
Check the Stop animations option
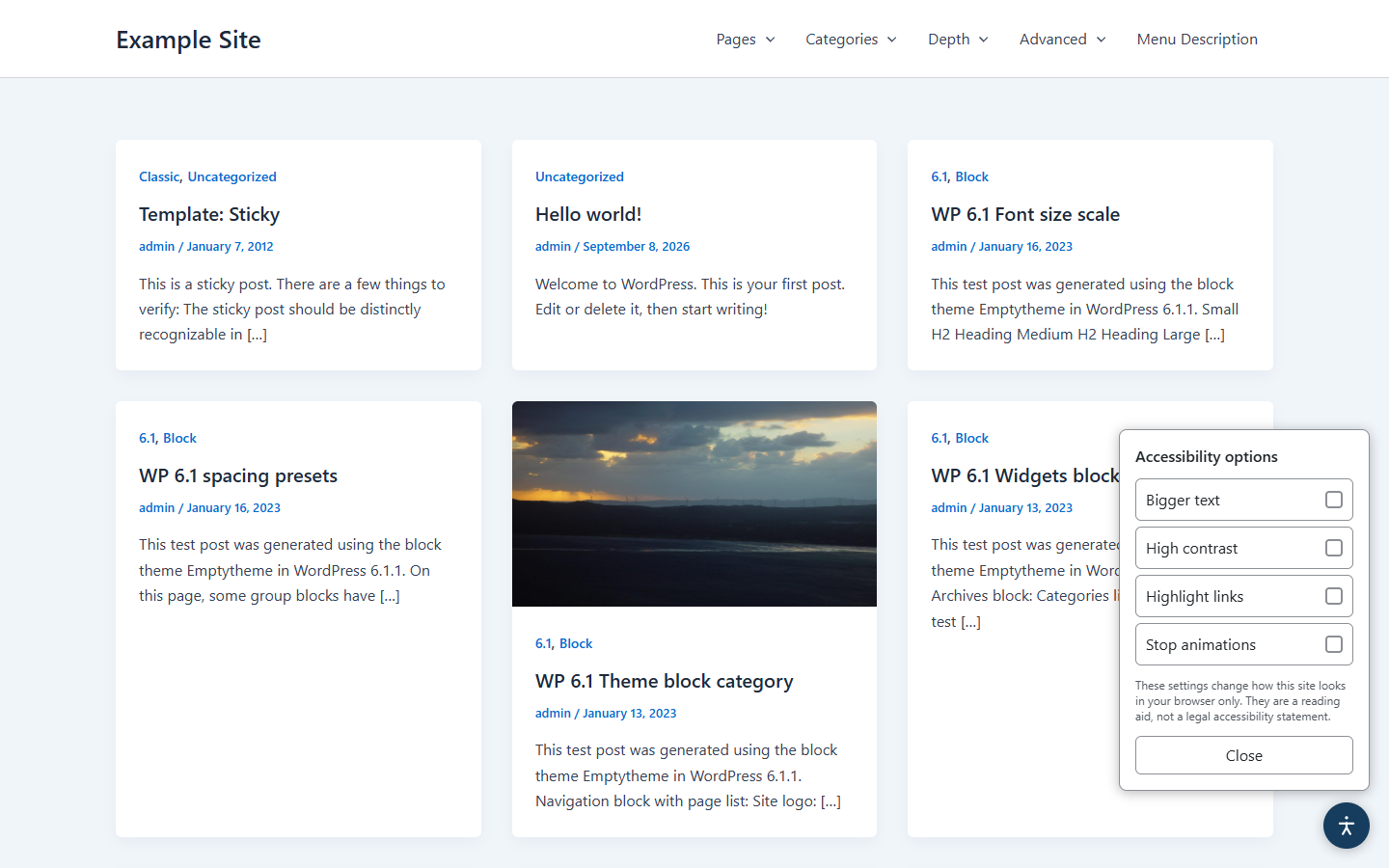(1334, 644)
